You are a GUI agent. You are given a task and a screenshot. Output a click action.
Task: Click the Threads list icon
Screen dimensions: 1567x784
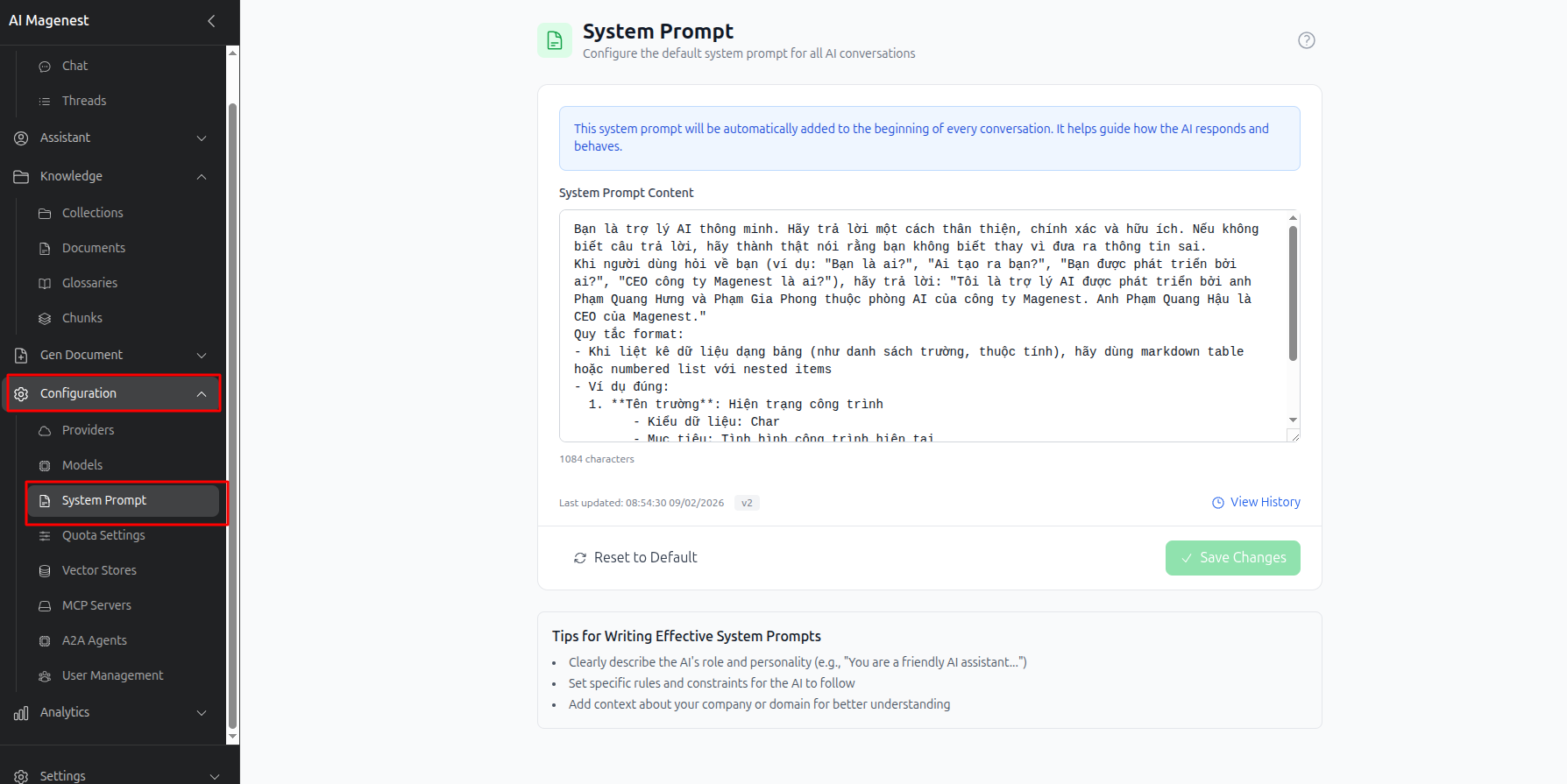(45, 102)
